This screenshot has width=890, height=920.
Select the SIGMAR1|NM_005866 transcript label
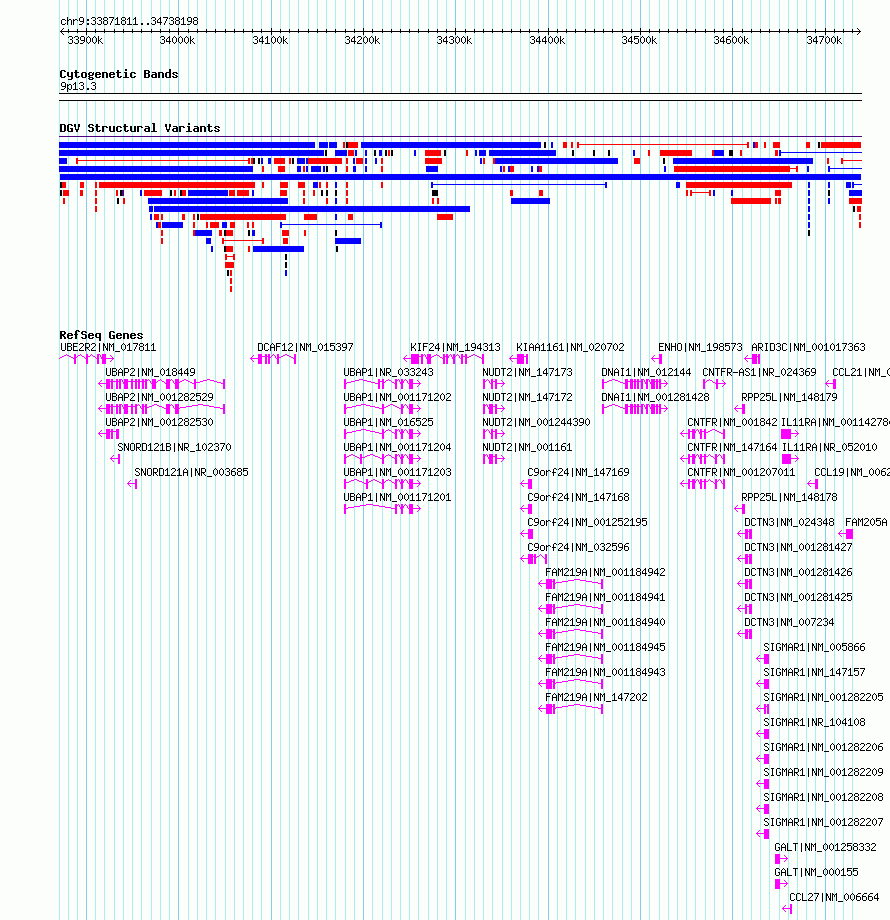[814, 648]
